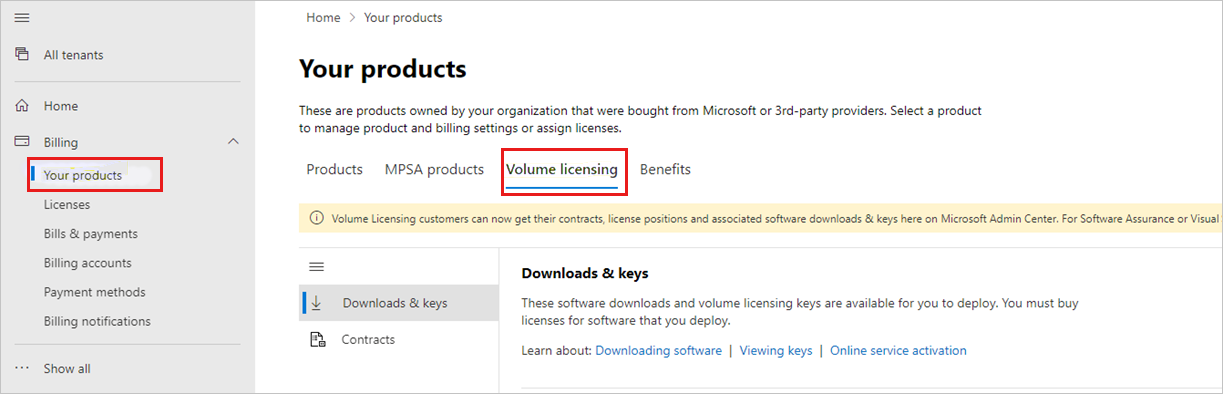Open the Viewing keys link
1223x394 pixels.
point(776,350)
